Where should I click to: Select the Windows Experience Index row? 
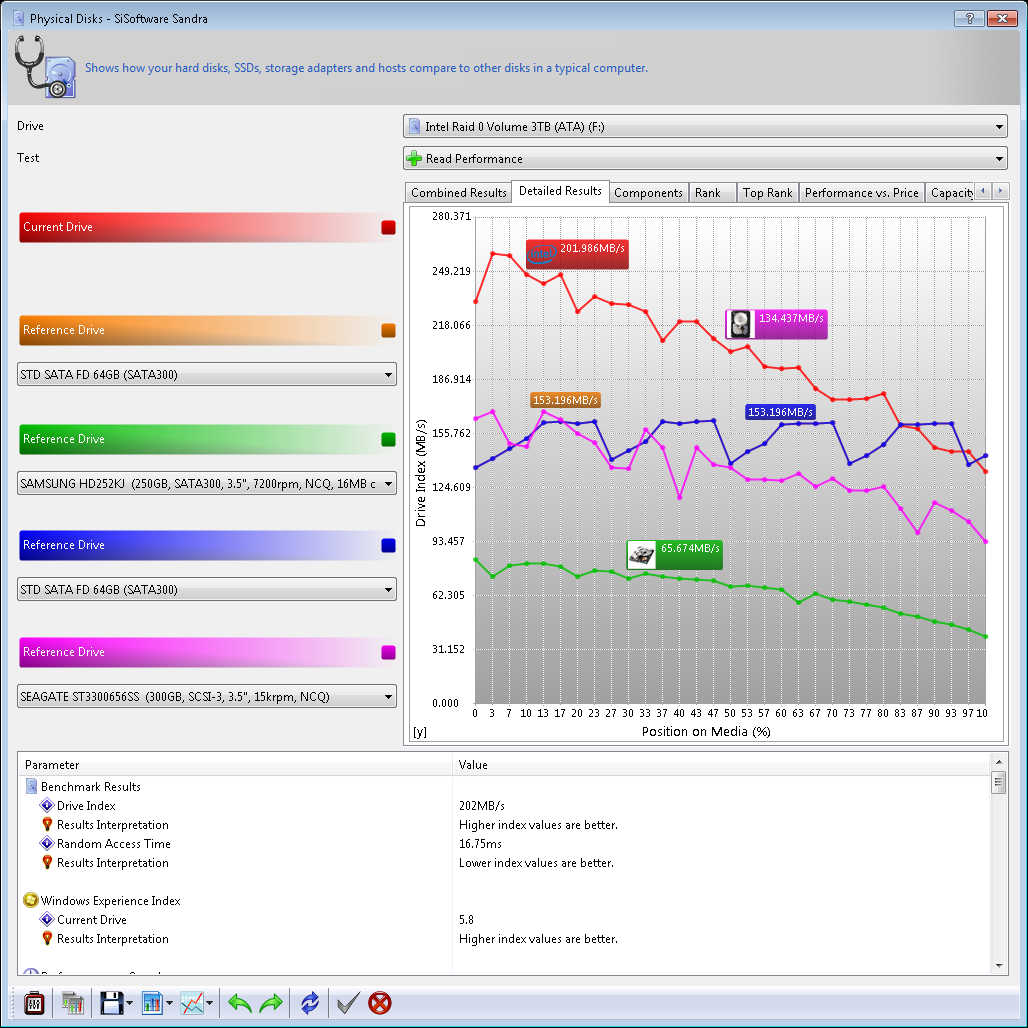pyautogui.click(x=505, y=901)
